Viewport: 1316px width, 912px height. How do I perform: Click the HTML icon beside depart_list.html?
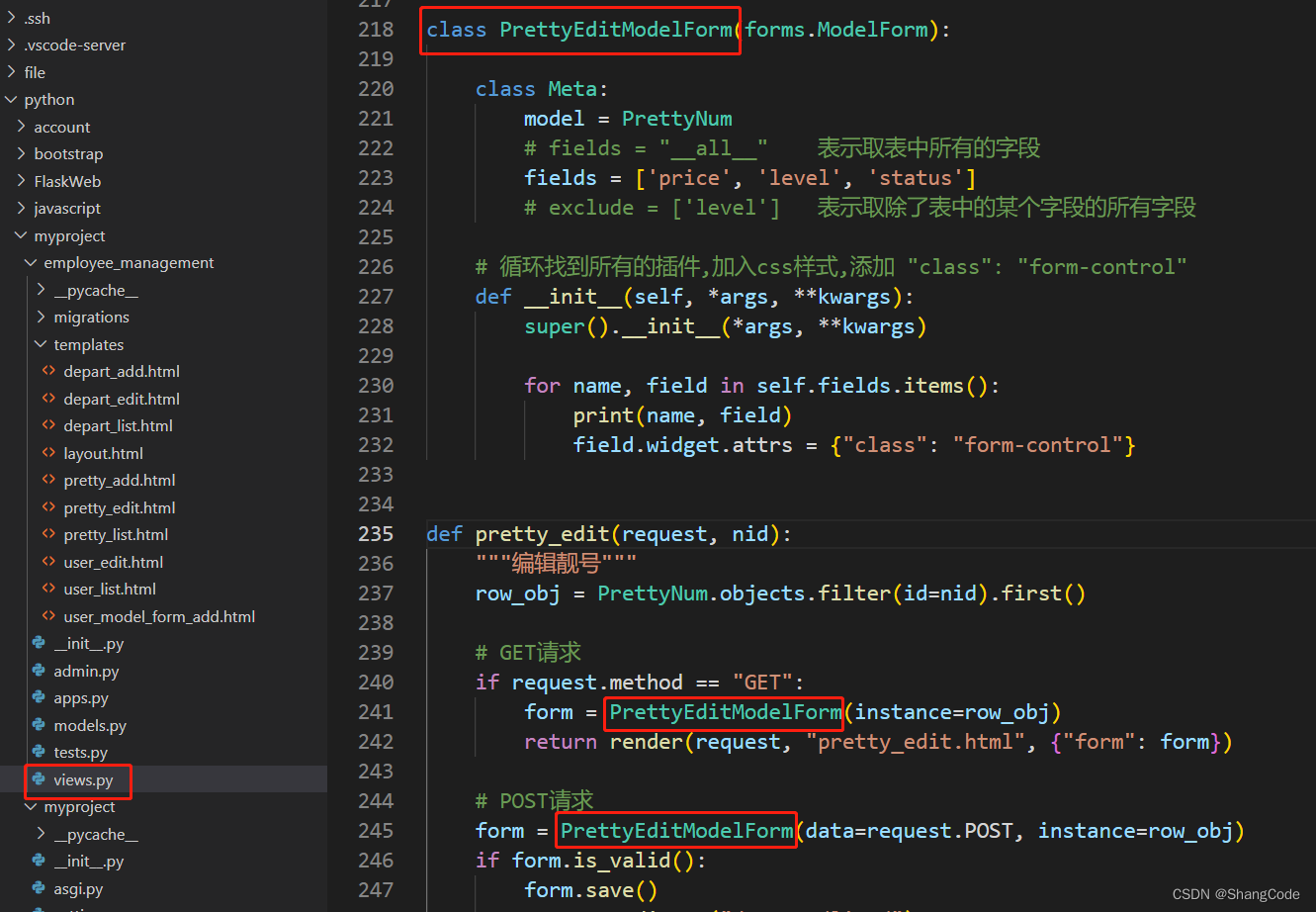pyautogui.click(x=48, y=426)
